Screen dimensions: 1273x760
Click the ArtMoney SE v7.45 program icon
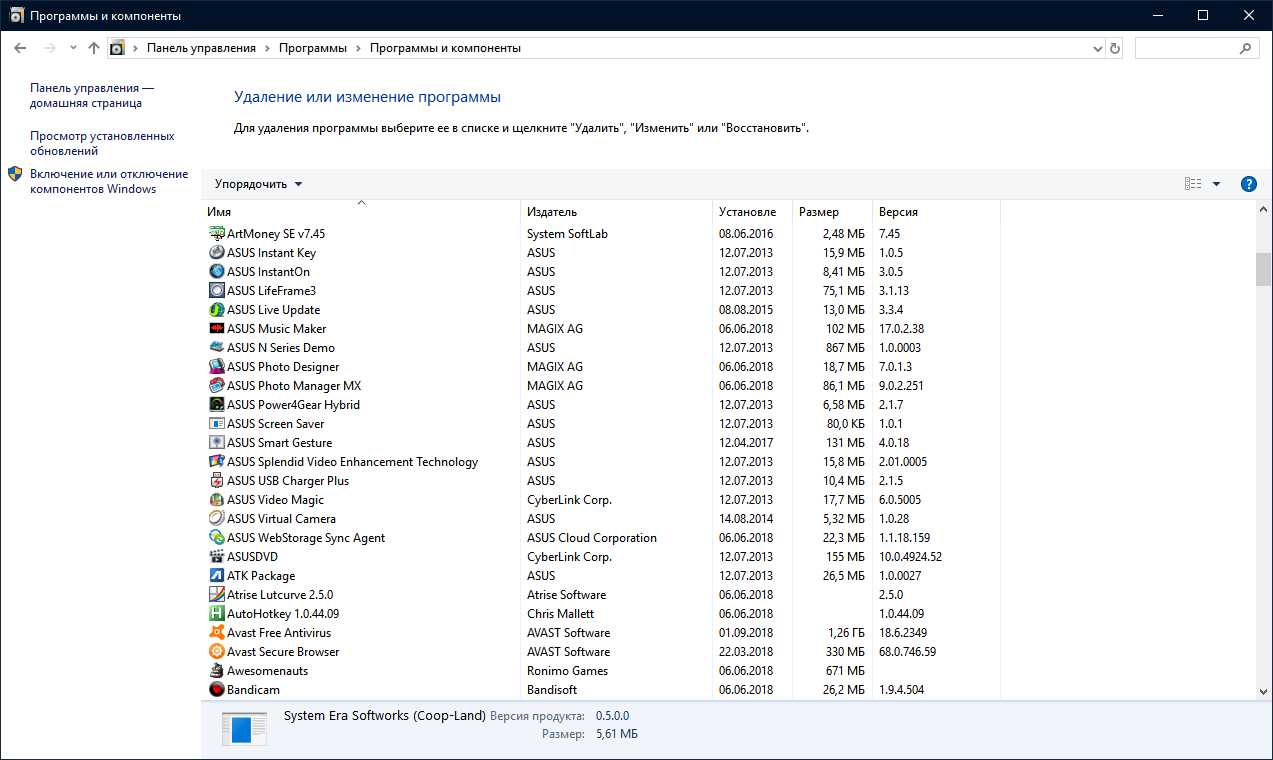pos(217,233)
